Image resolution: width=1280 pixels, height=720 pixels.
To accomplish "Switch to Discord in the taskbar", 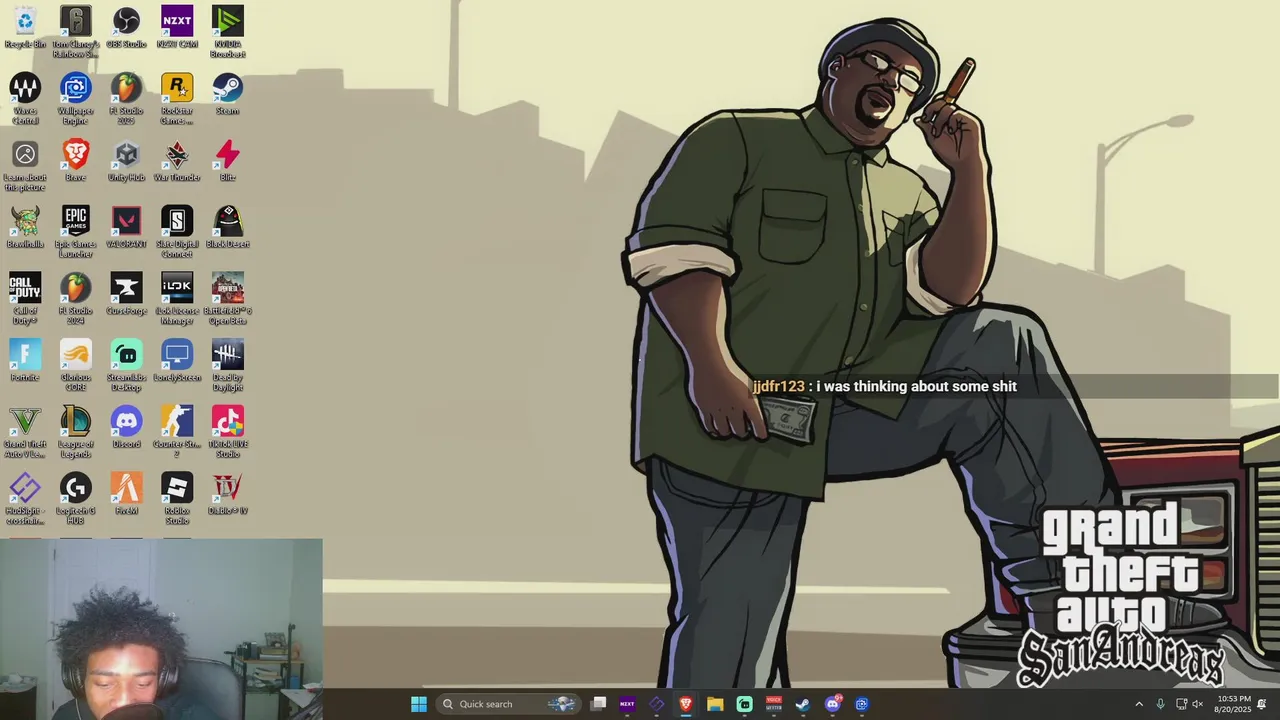I will click(833, 704).
